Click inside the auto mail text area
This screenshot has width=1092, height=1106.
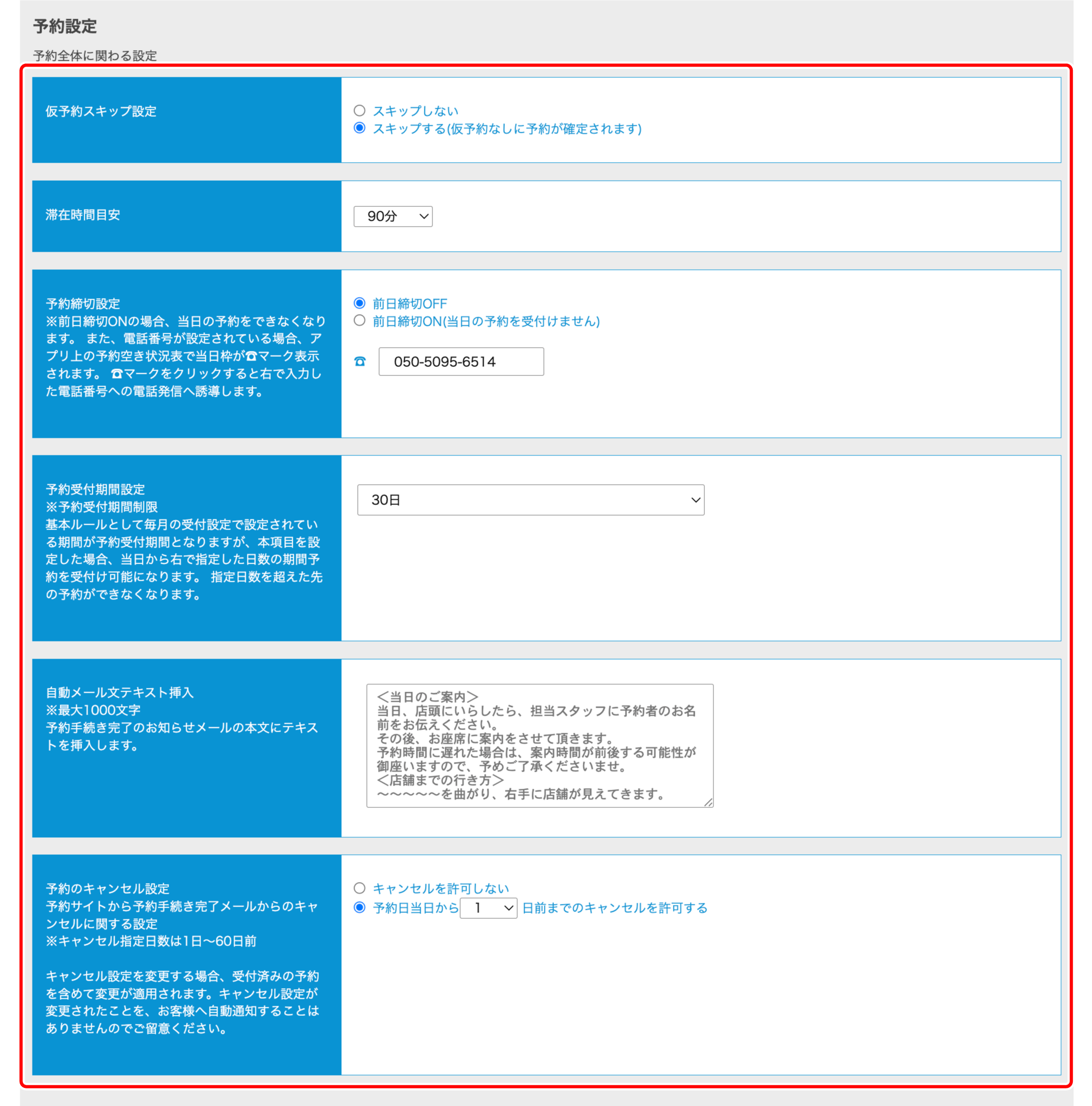click(539, 745)
